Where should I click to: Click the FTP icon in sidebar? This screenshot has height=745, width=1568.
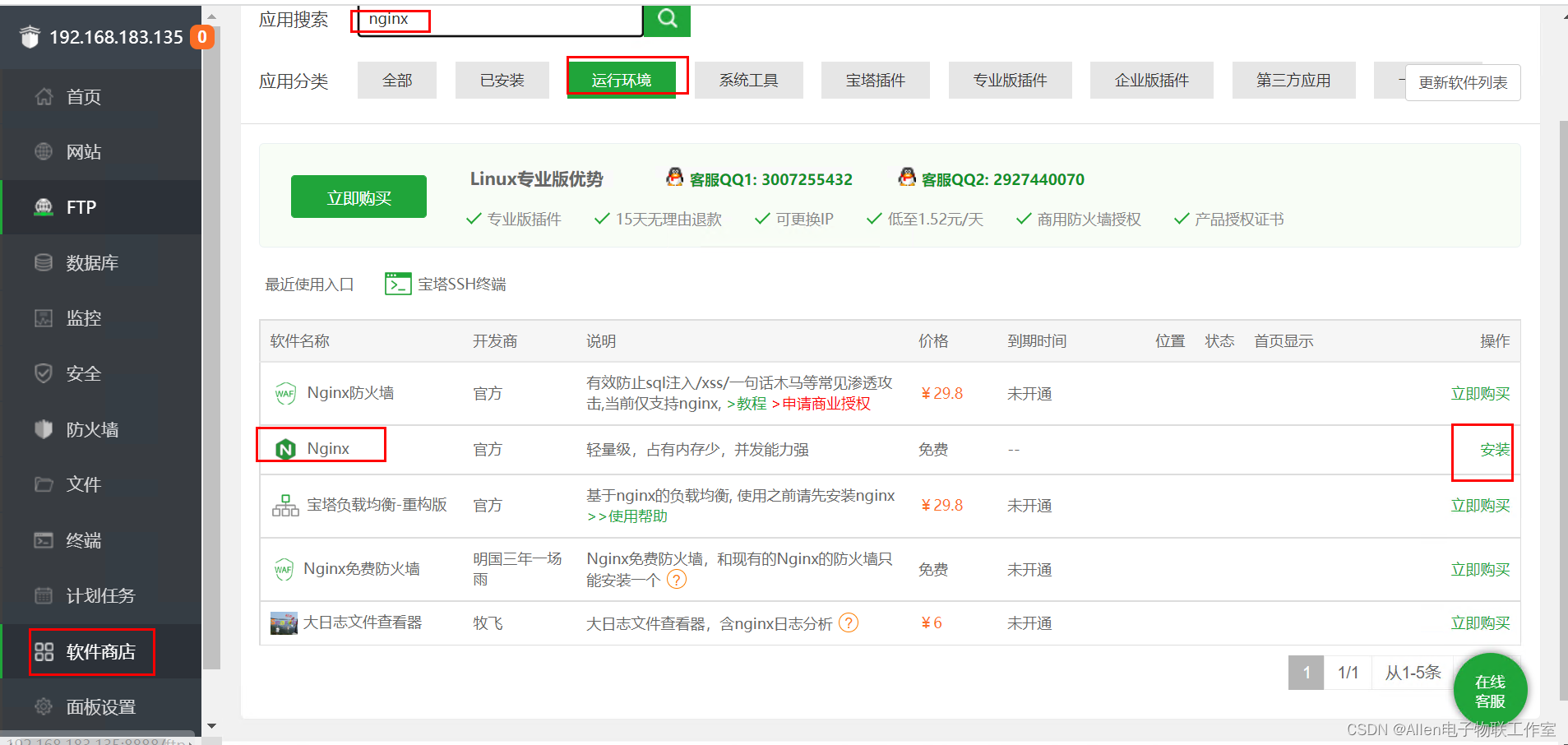tap(44, 207)
